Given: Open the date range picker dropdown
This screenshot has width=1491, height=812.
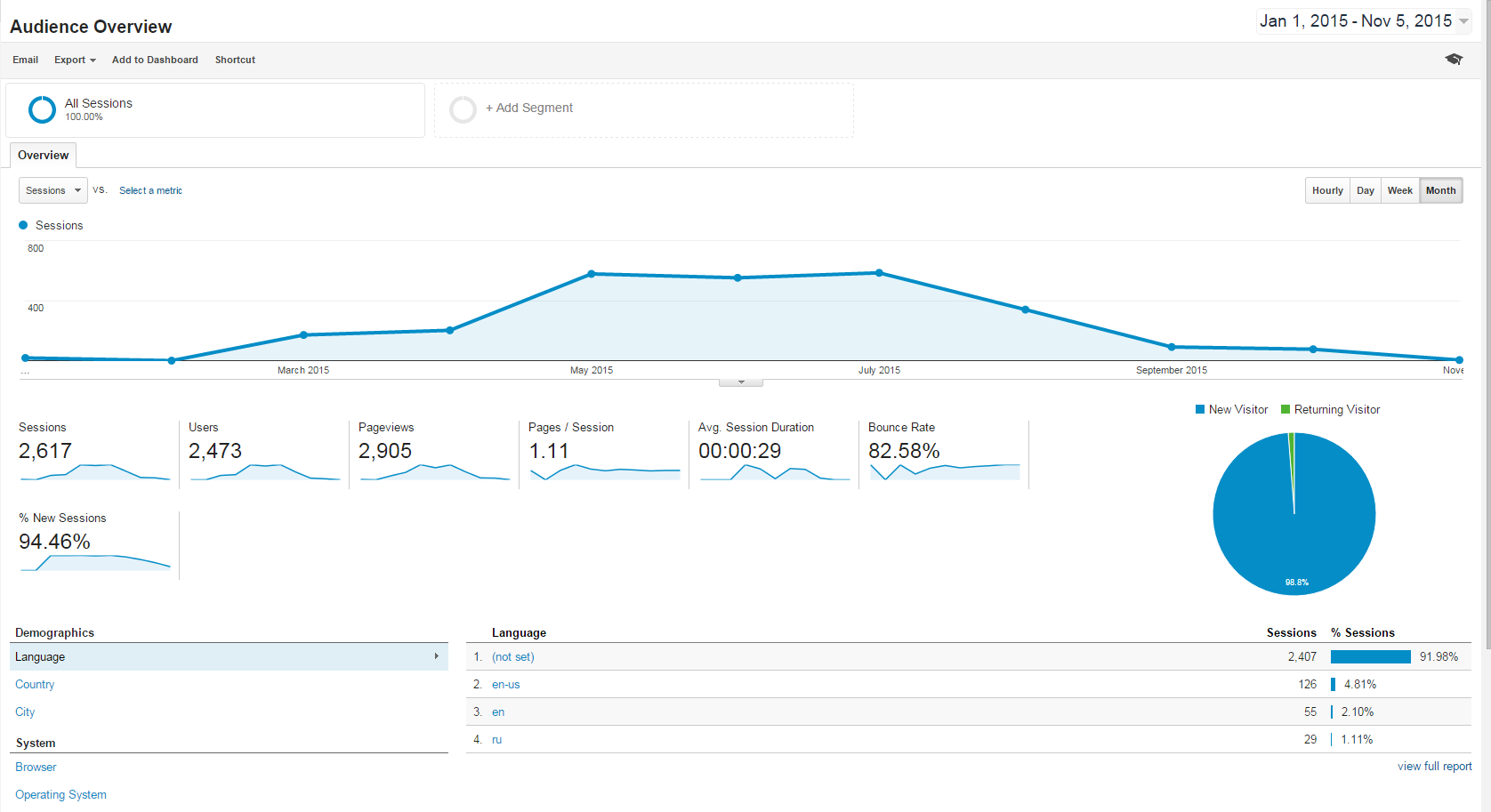Looking at the screenshot, I should (1364, 20).
